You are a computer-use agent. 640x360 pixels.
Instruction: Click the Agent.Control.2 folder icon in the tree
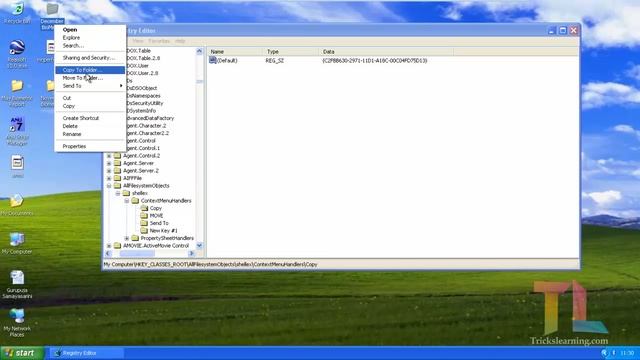pos(118,156)
